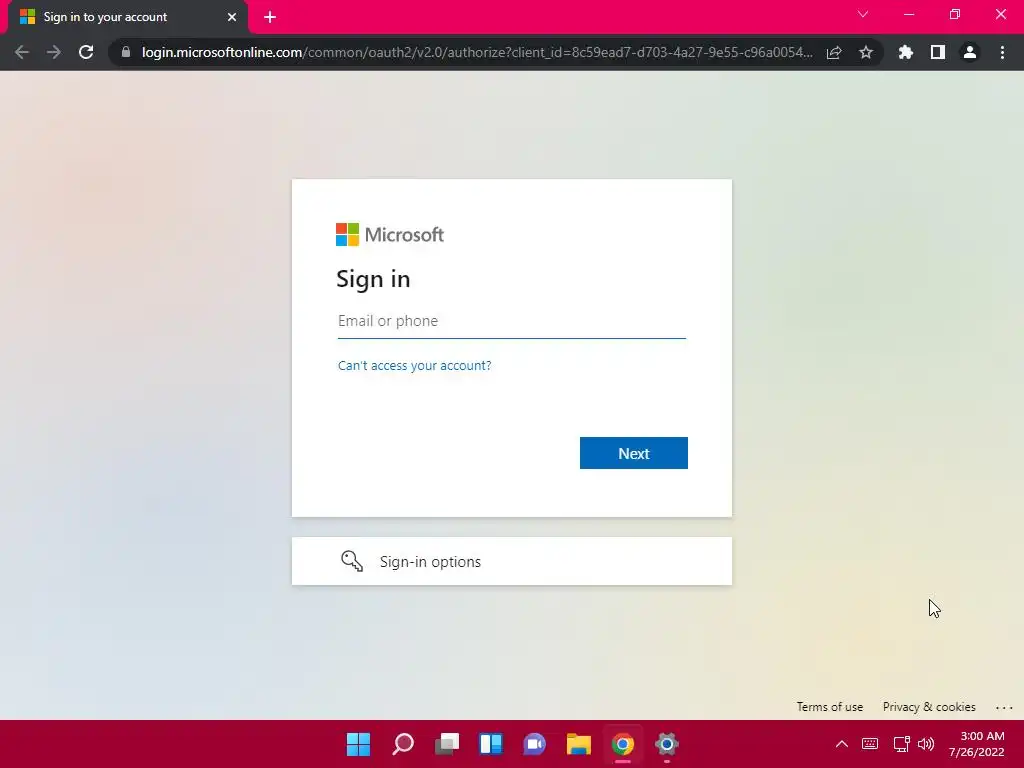Click the footer ellipsis more options

(1004, 707)
